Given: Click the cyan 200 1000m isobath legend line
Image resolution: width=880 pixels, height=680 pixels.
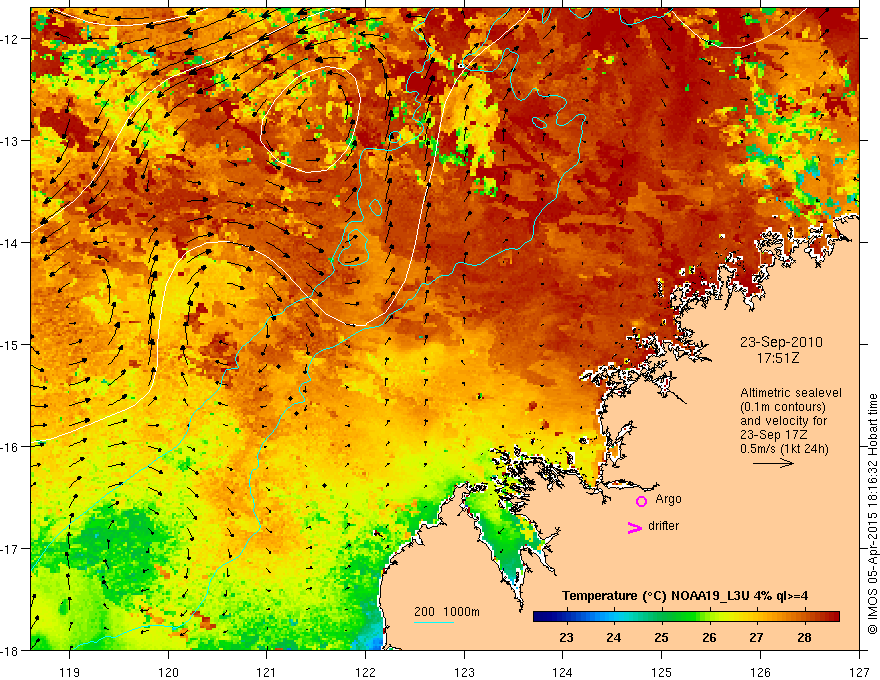Looking at the screenshot, I should 434,622.
